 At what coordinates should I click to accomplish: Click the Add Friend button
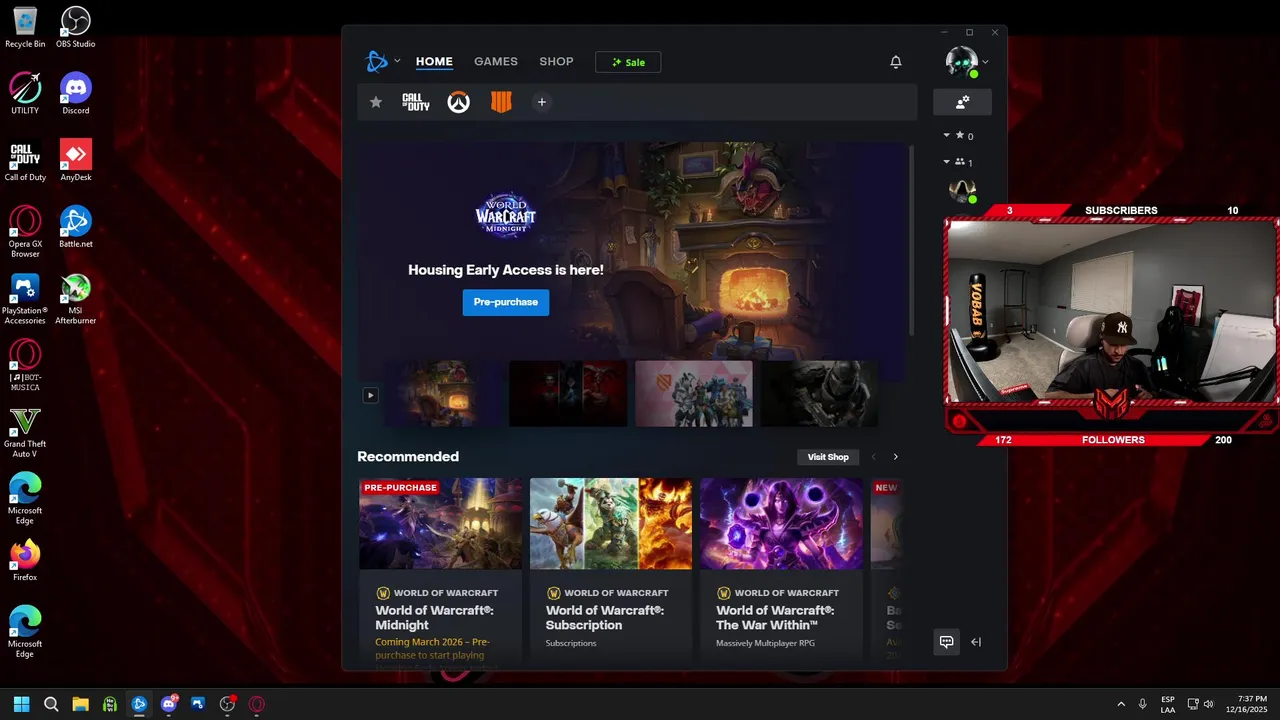pos(962,102)
